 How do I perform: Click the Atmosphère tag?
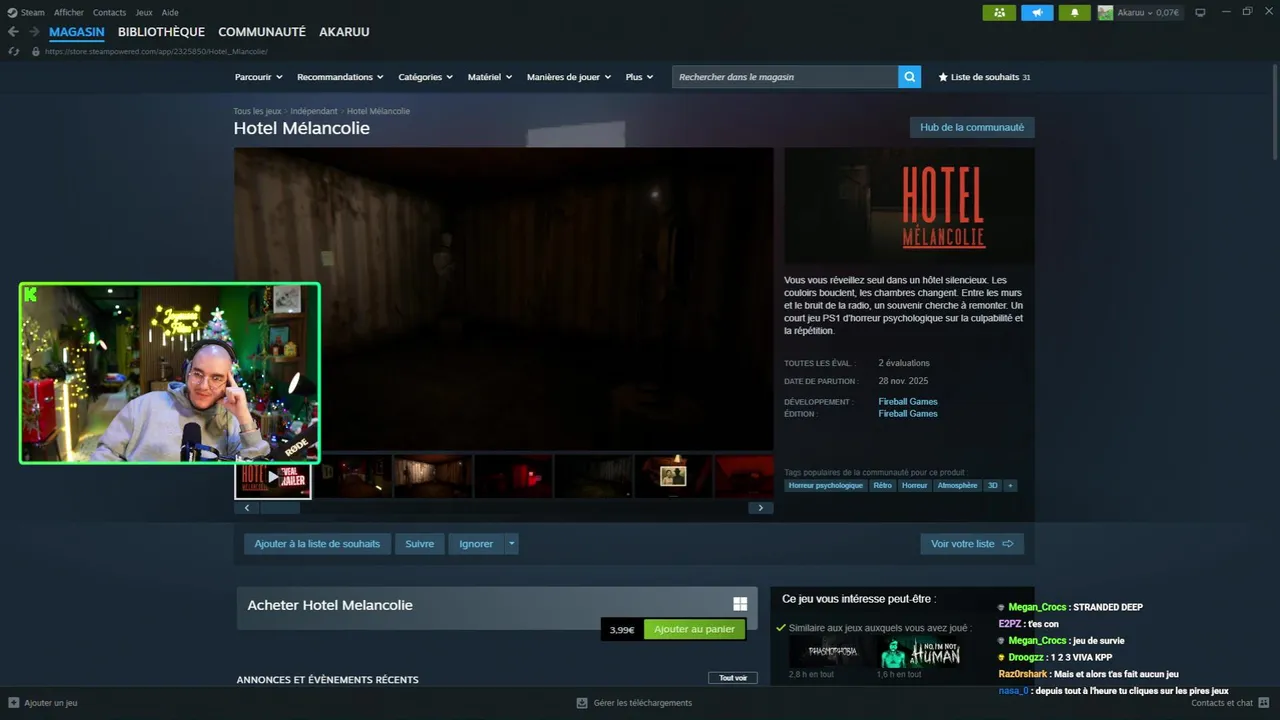[957, 485]
